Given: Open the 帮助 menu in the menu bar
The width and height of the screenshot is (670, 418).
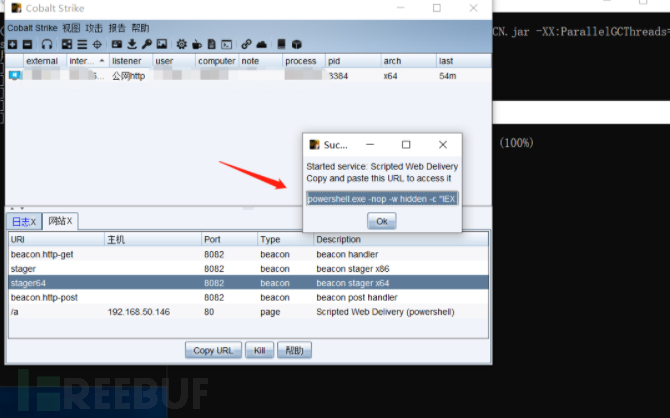Looking at the screenshot, I should 140,28.
